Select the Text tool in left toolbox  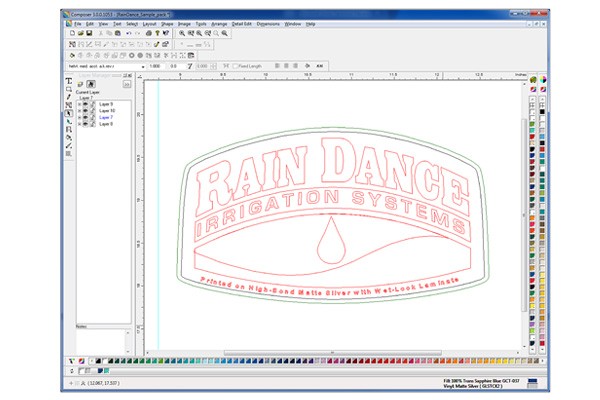tap(68, 81)
